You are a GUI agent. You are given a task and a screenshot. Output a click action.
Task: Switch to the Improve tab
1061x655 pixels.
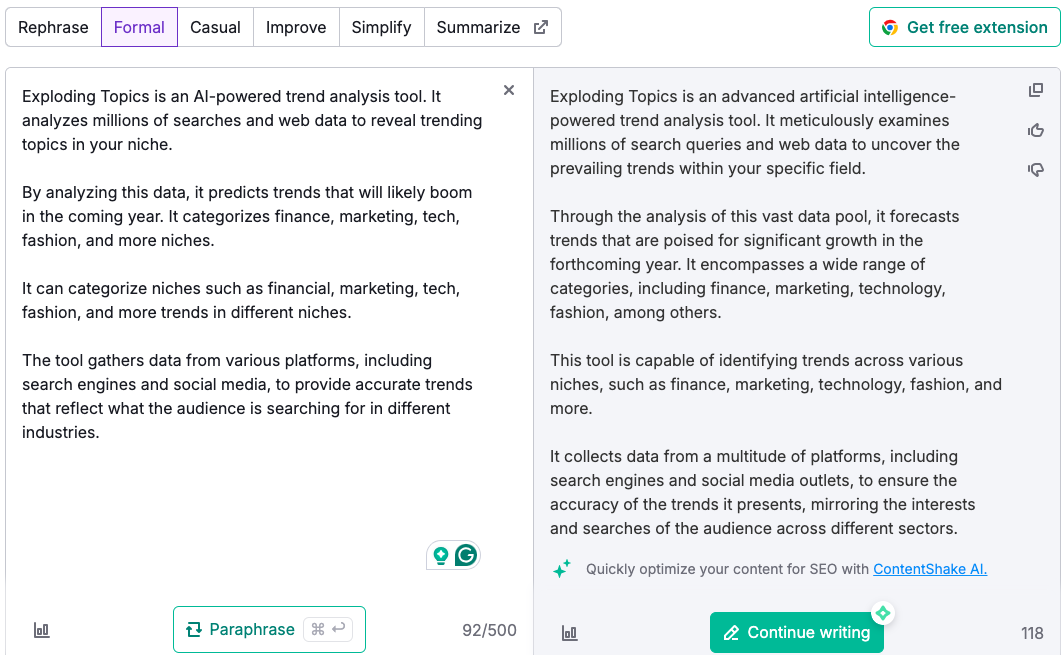point(296,27)
